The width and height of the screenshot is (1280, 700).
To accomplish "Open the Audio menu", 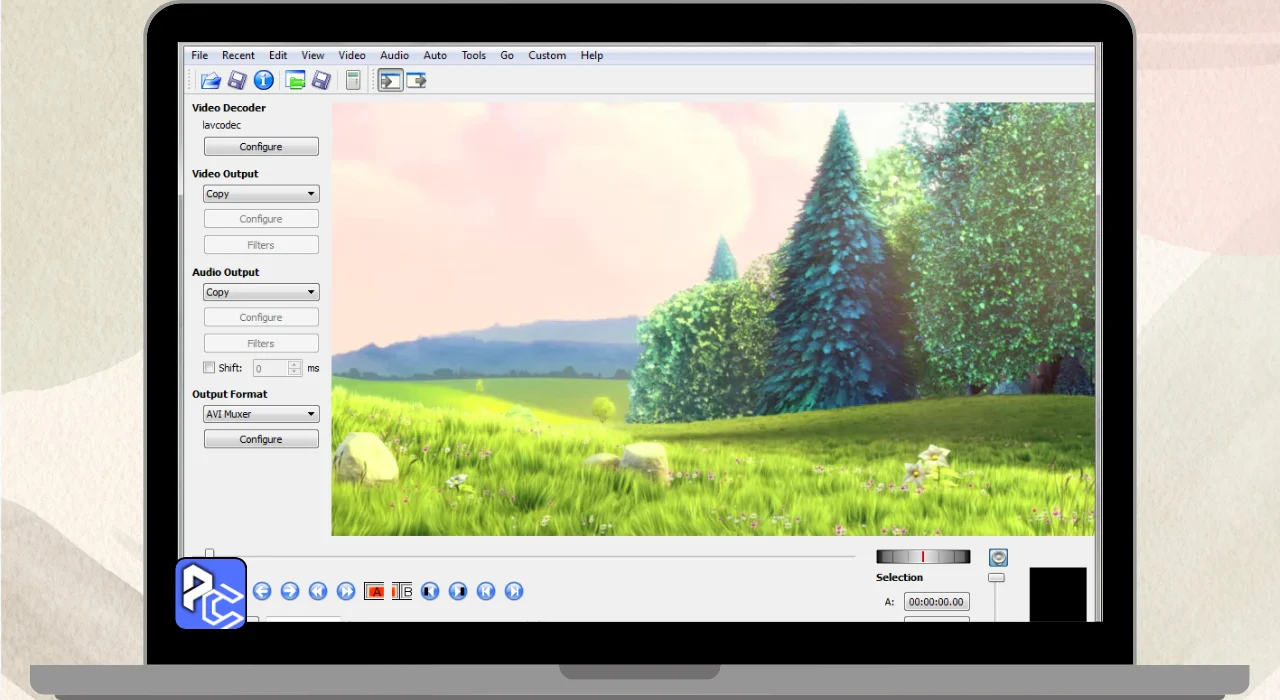I will click(x=394, y=55).
